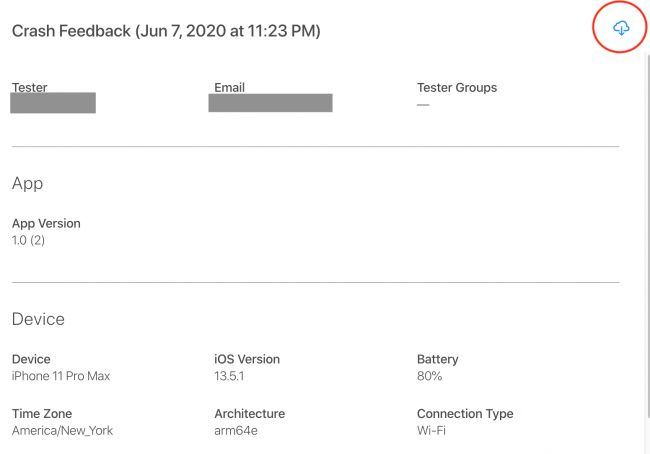Click the App Version label
The image size is (650, 454).
click(x=46, y=223)
